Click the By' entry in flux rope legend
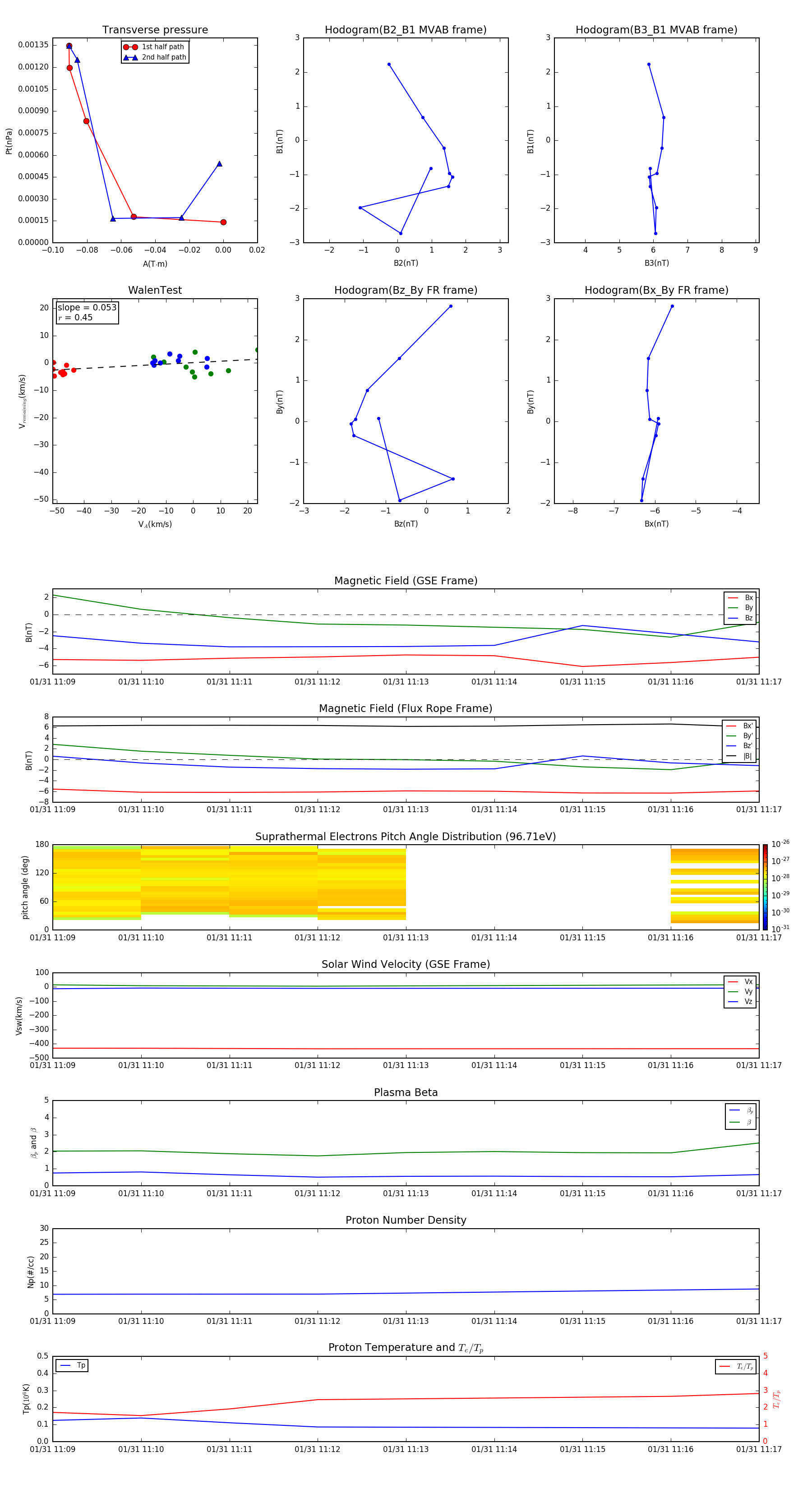The image size is (812, 1489). 739,736
